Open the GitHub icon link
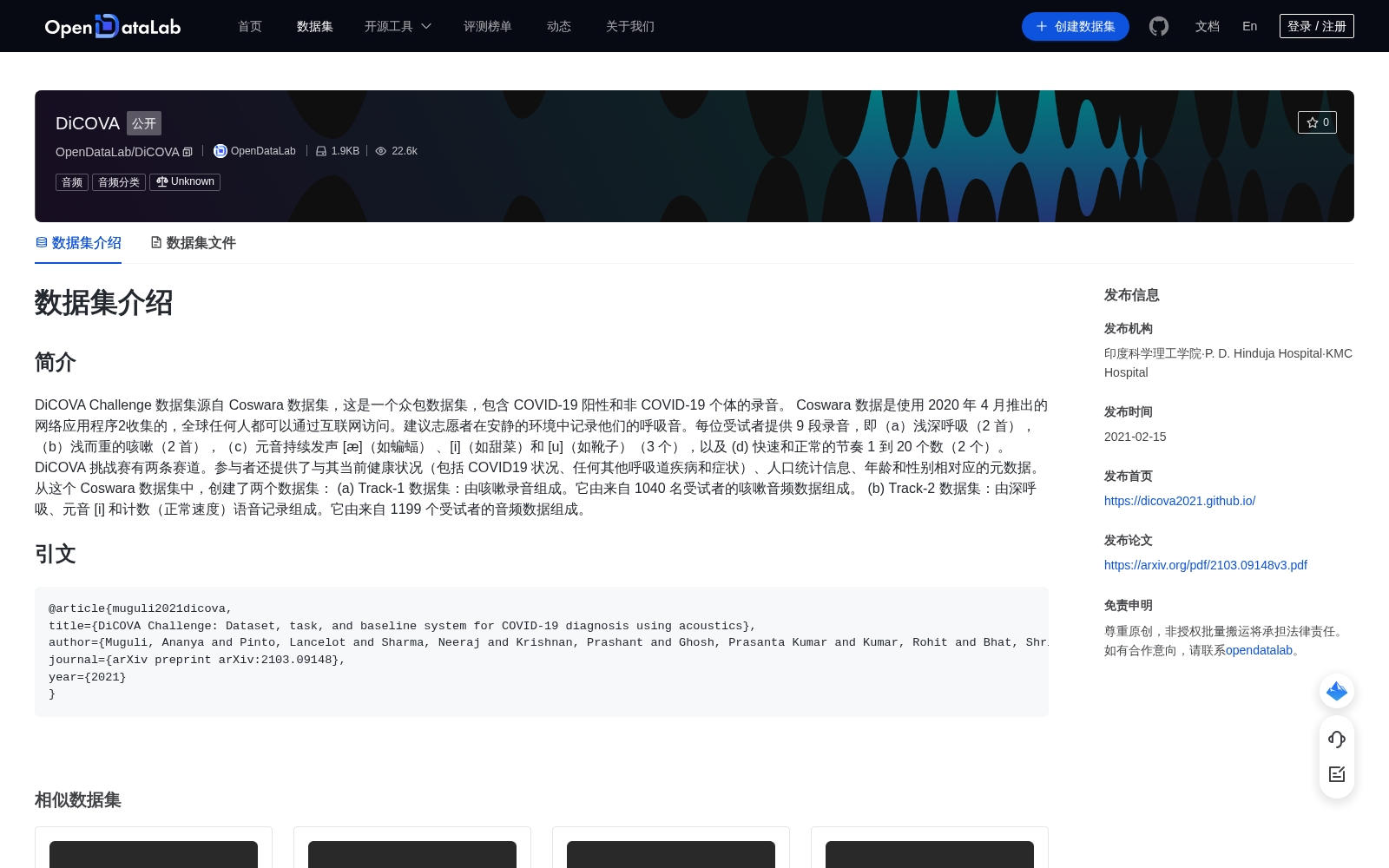Screen dimensions: 1389x868 [1159, 26]
